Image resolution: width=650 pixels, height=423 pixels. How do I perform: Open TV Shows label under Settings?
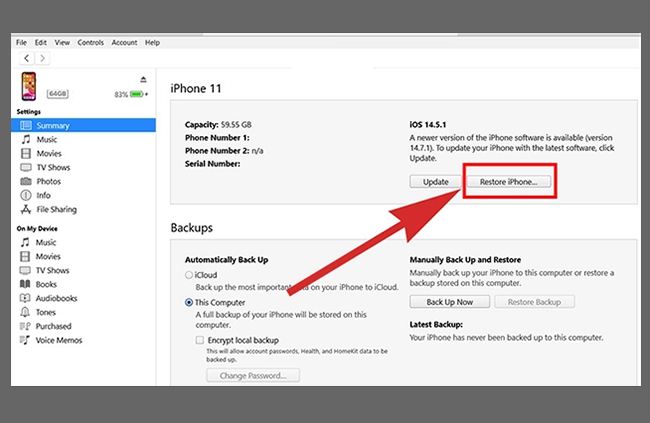point(53,168)
